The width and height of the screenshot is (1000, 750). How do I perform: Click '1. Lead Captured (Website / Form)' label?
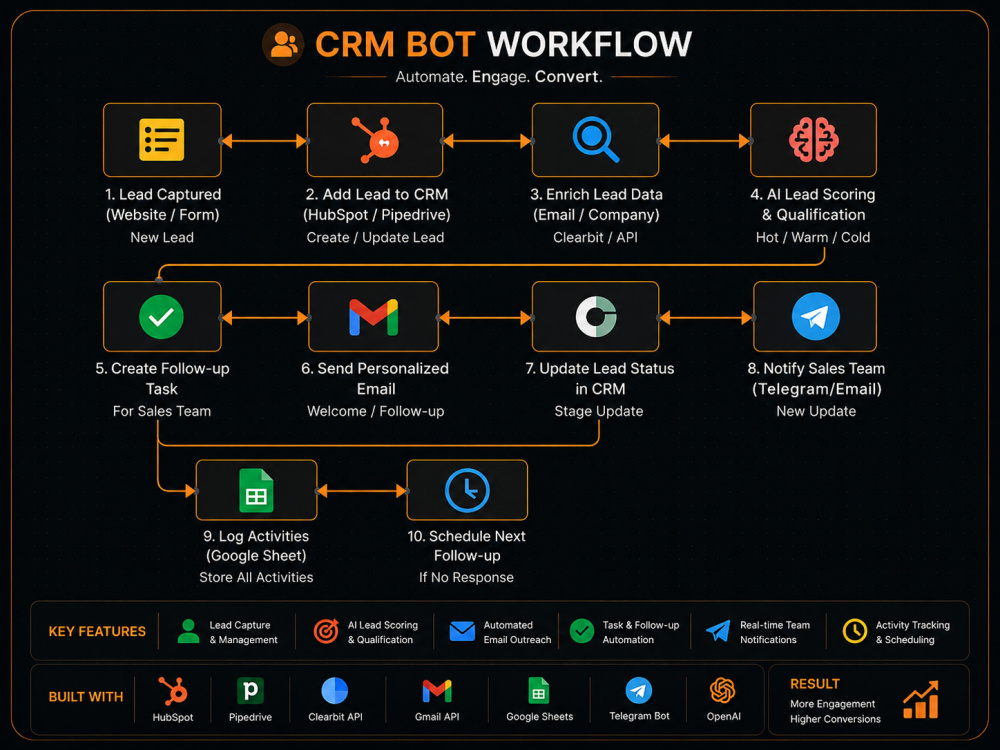point(163,205)
